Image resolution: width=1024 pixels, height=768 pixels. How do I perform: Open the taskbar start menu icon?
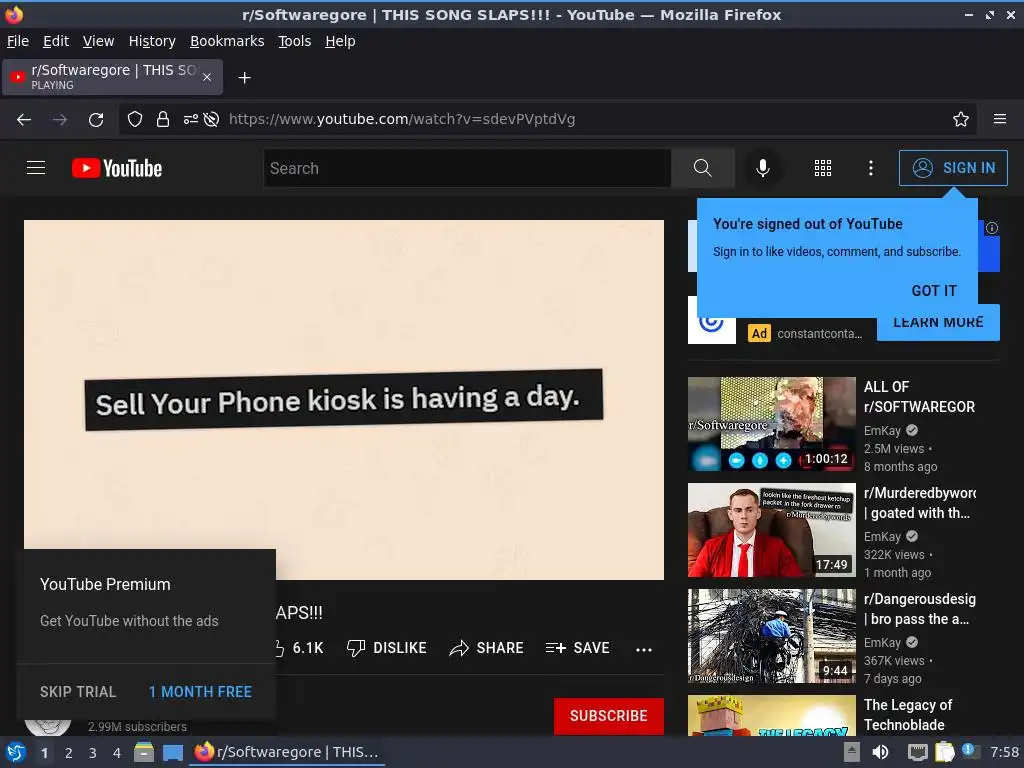16,752
